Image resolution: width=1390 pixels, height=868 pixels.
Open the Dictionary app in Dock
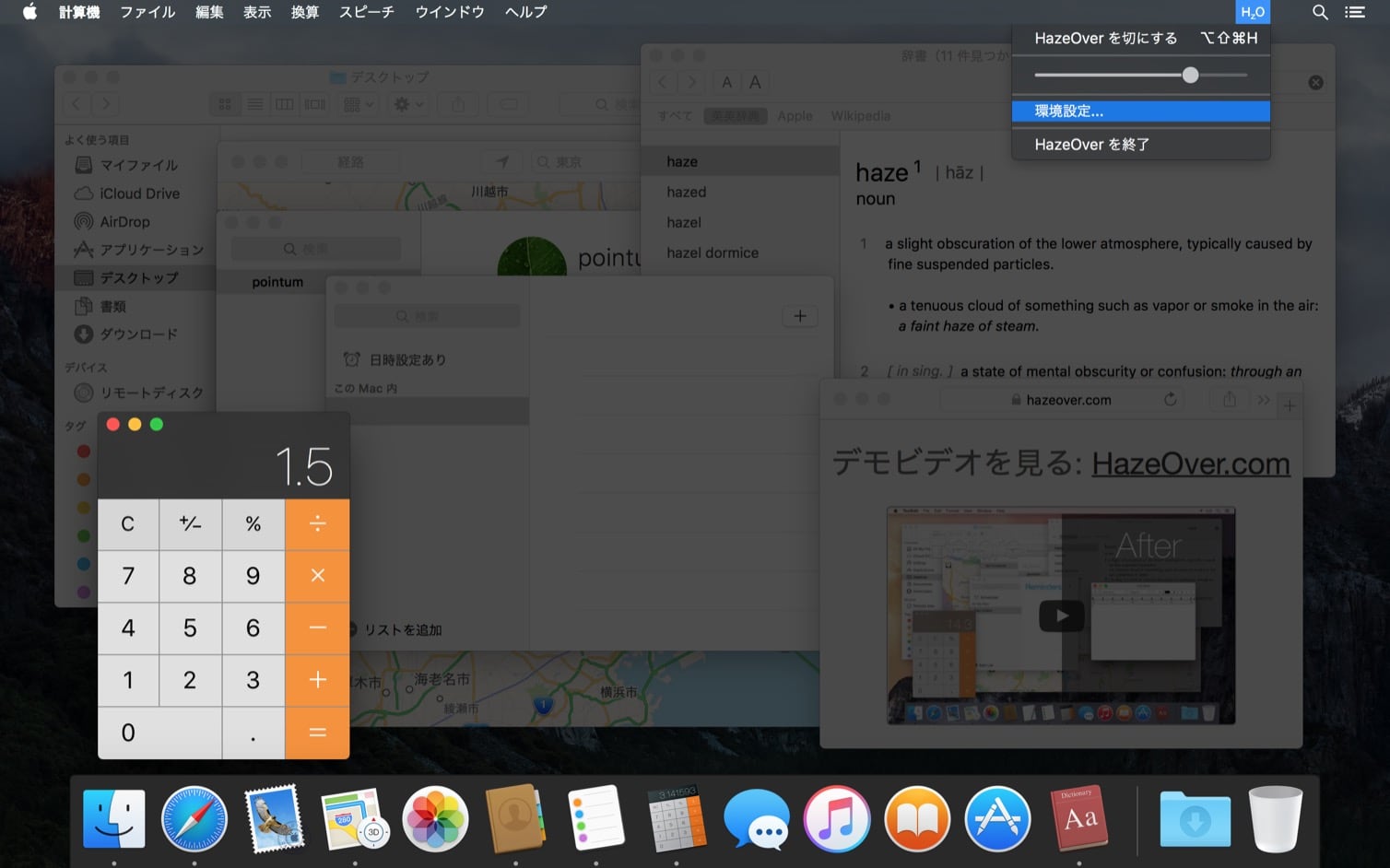coord(1078,818)
